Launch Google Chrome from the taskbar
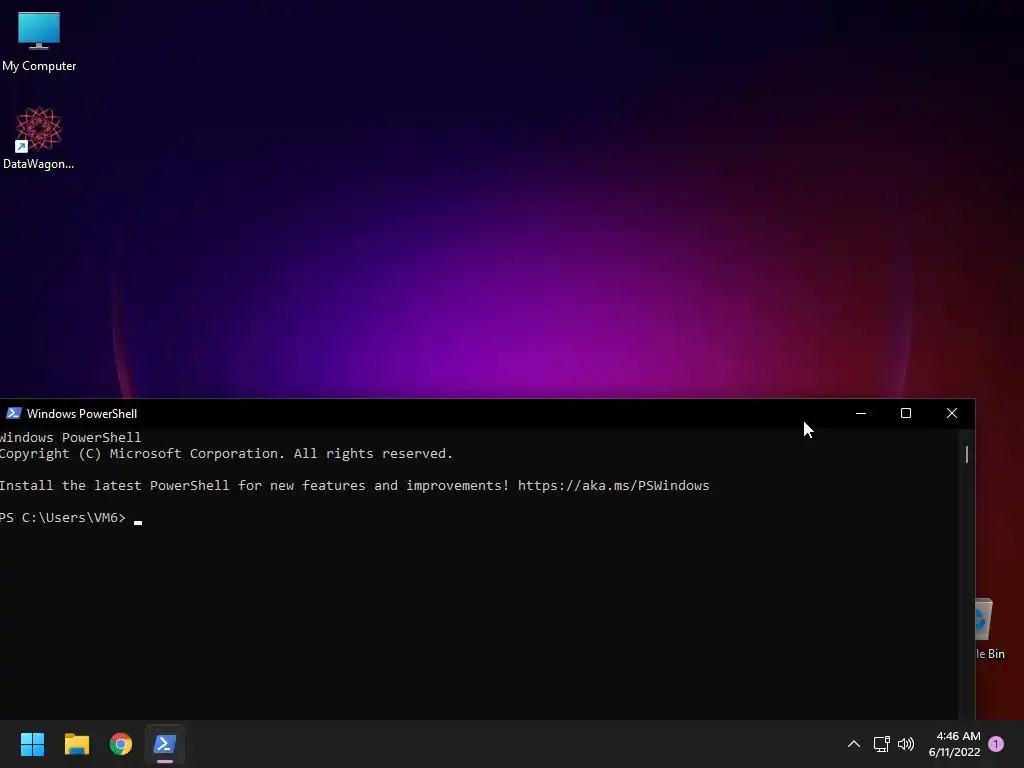1024x768 pixels. coord(121,744)
